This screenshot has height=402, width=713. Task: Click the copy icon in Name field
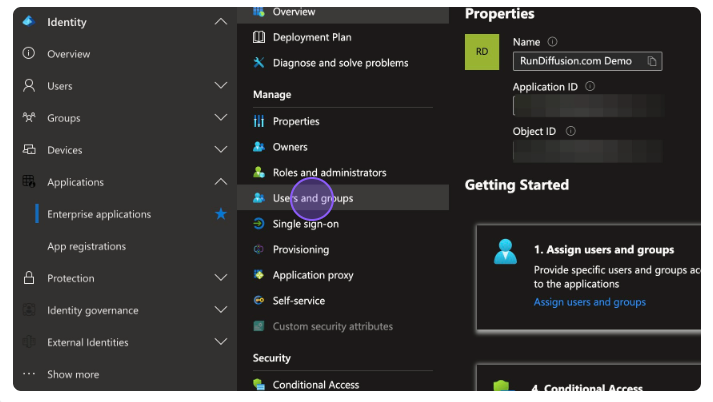point(652,61)
